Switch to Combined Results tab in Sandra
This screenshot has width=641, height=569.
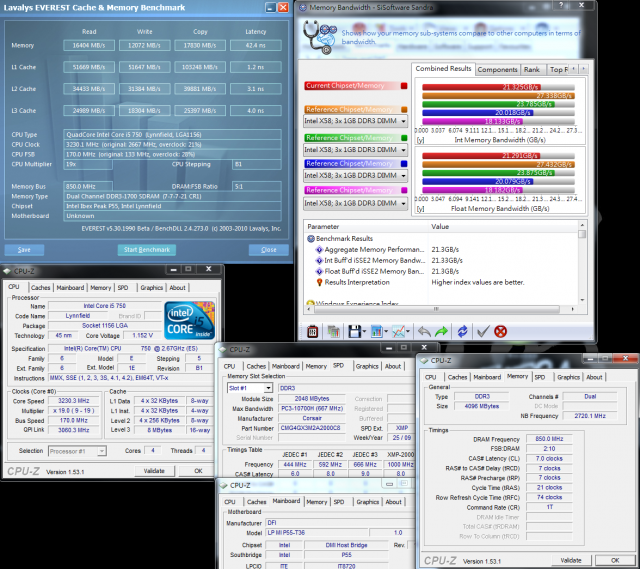(x=443, y=69)
